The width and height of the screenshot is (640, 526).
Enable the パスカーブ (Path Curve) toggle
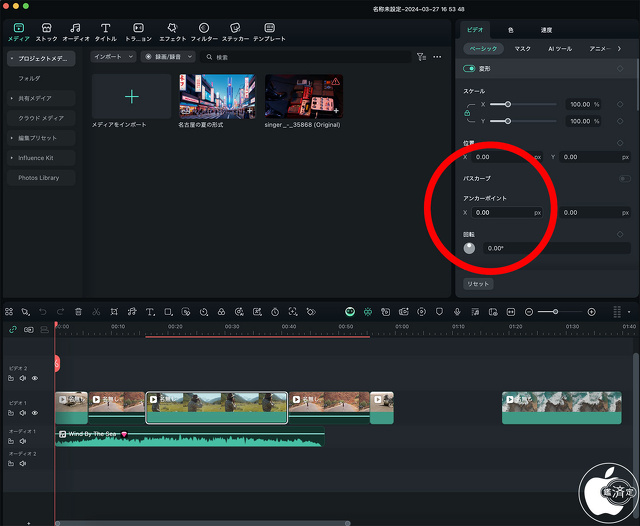pos(622,178)
